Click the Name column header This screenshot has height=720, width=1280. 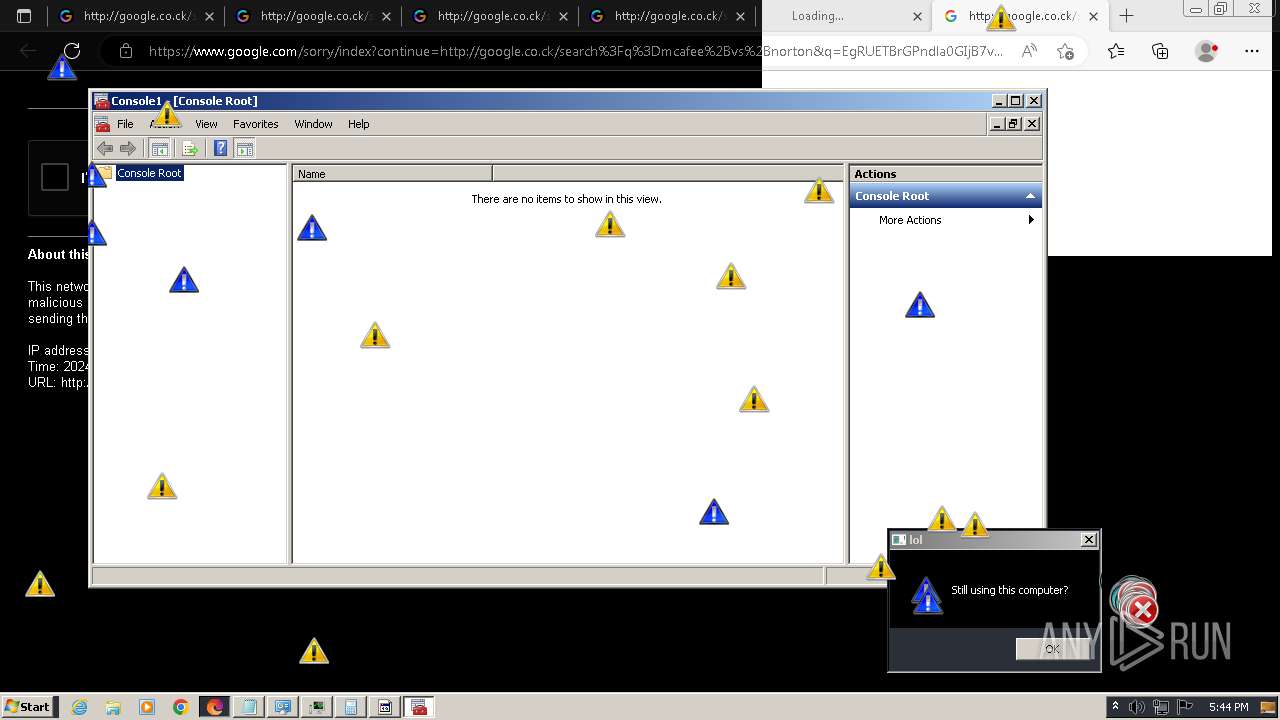tap(392, 173)
